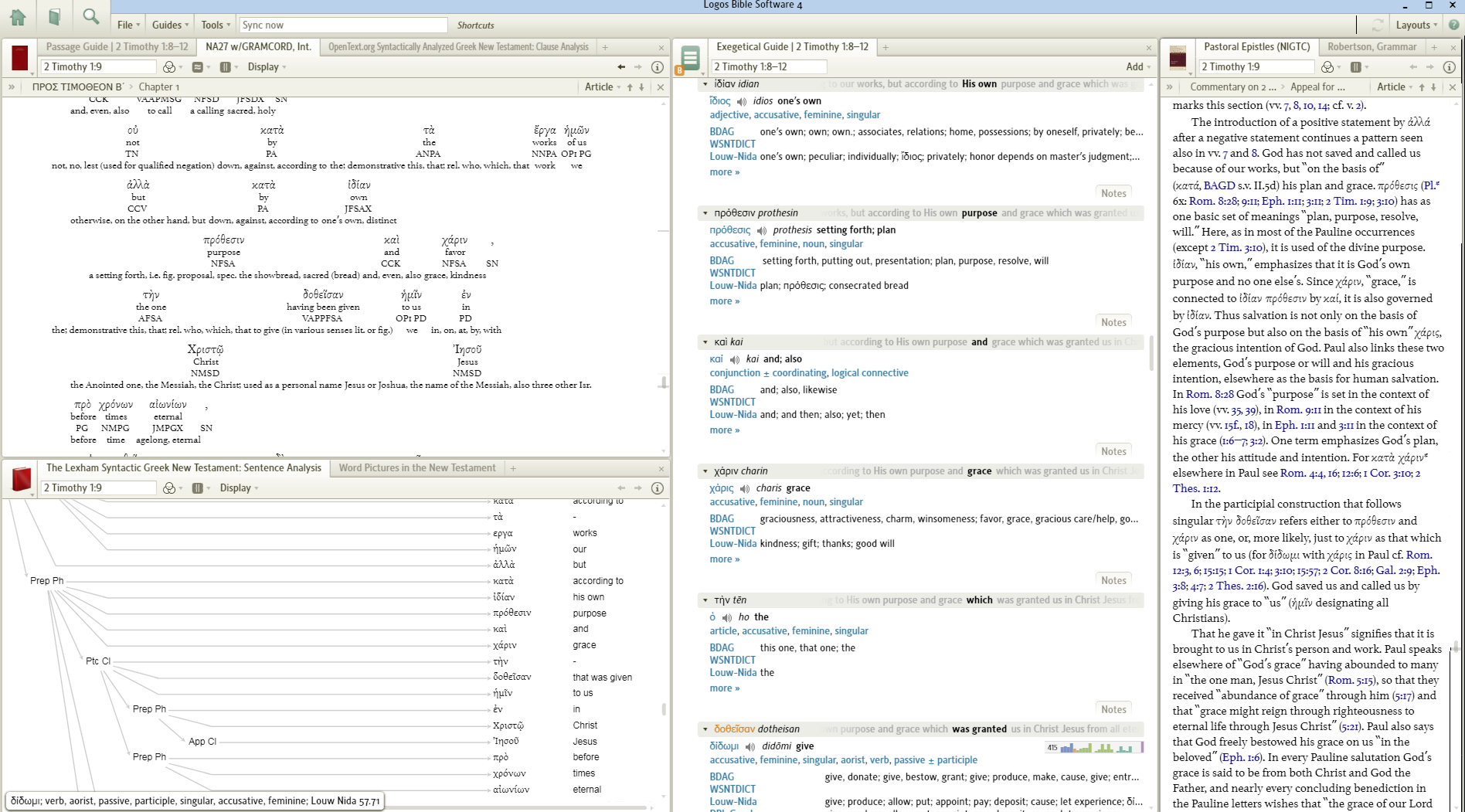Click the Lexham Syntactic red book icon
The image size is (1465, 812).
coord(22,480)
